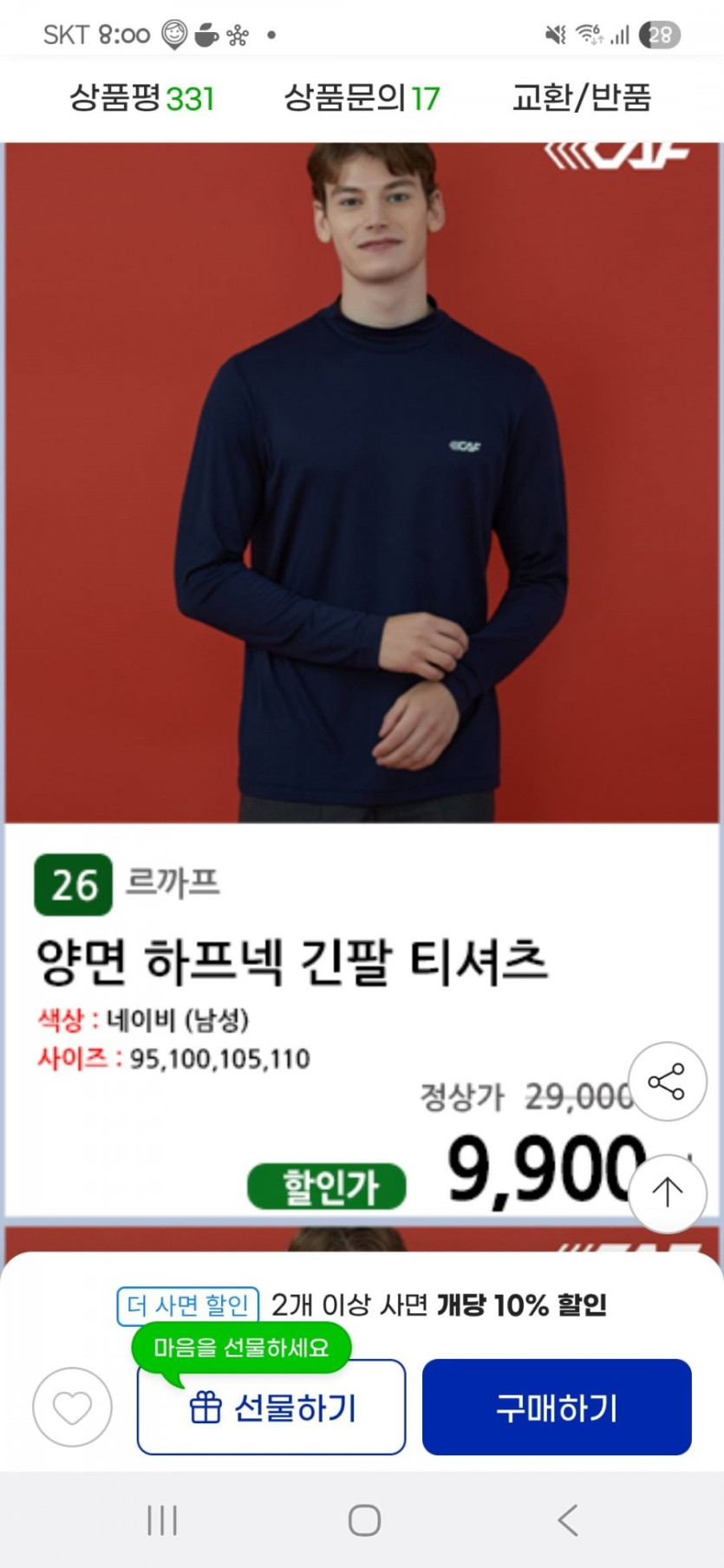Tap the muted sound status icon
The width and height of the screenshot is (724, 1568).
point(555,35)
